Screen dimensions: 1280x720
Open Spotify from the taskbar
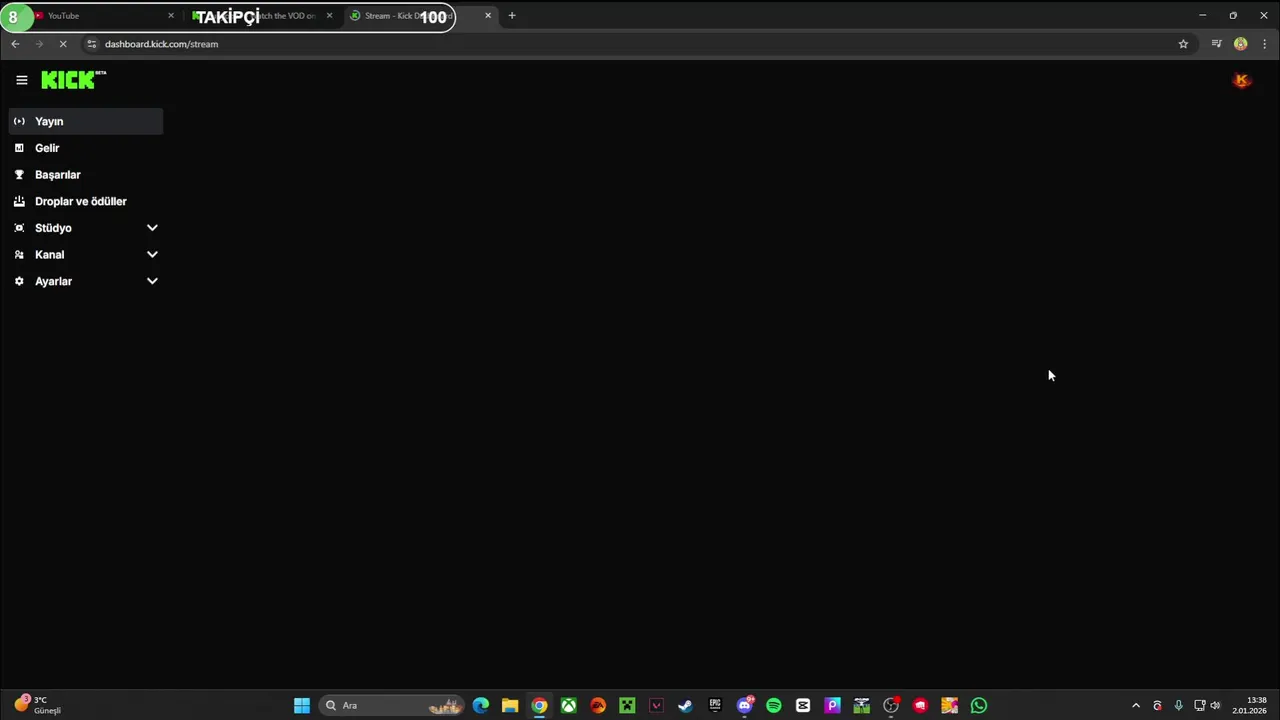(774, 706)
